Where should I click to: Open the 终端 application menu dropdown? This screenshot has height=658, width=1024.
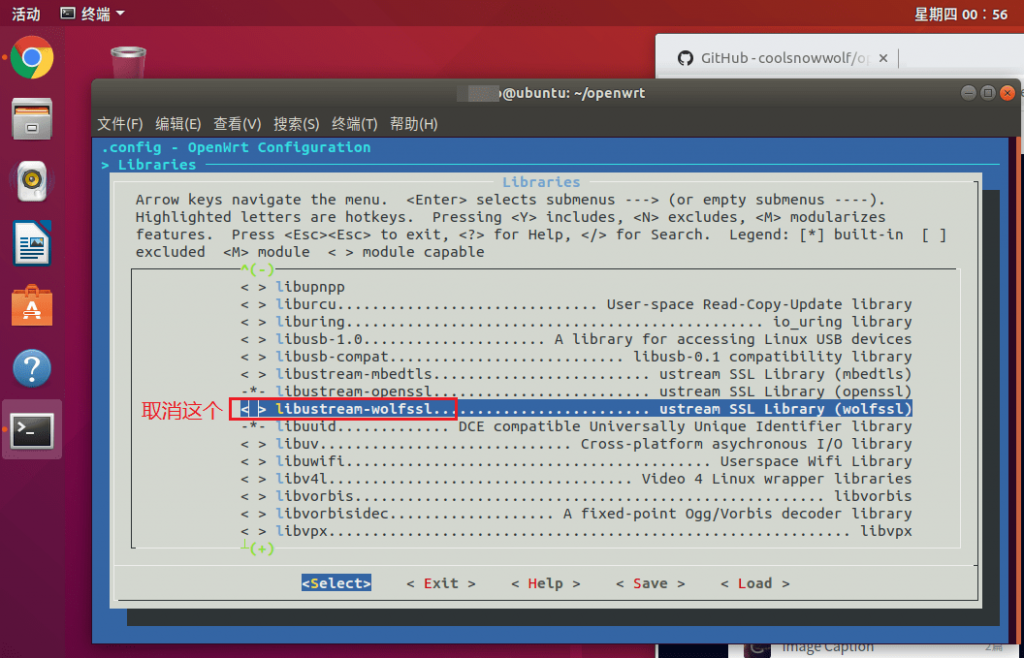[92, 14]
